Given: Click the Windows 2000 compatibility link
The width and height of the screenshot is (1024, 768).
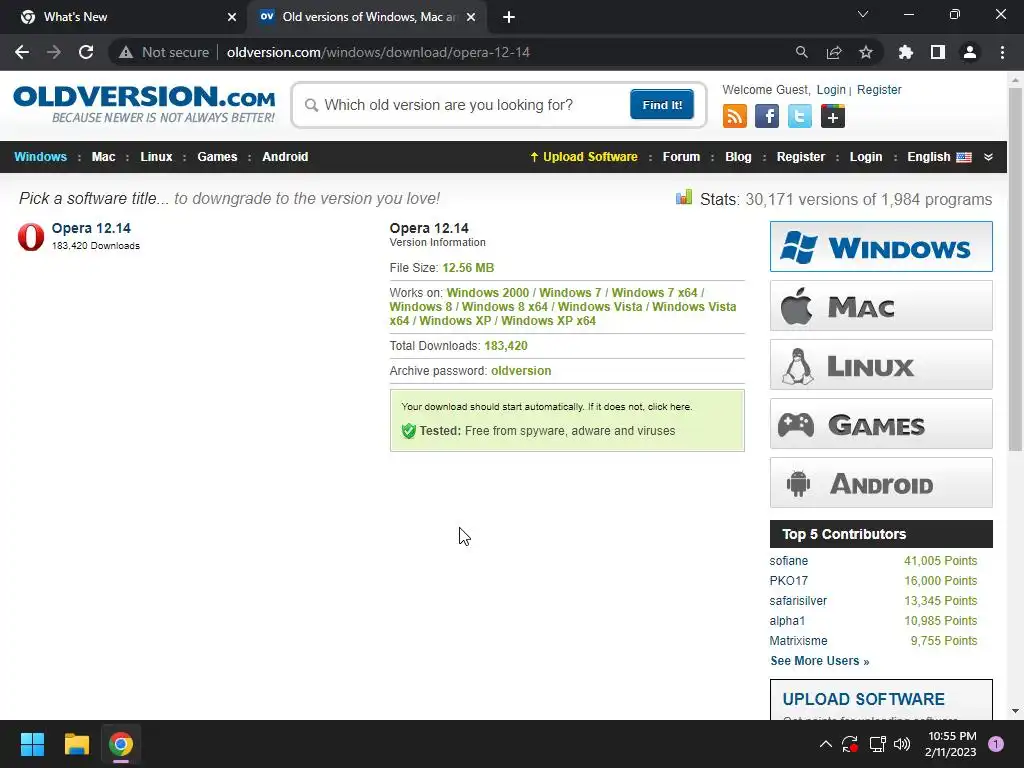Looking at the screenshot, I should point(488,293).
